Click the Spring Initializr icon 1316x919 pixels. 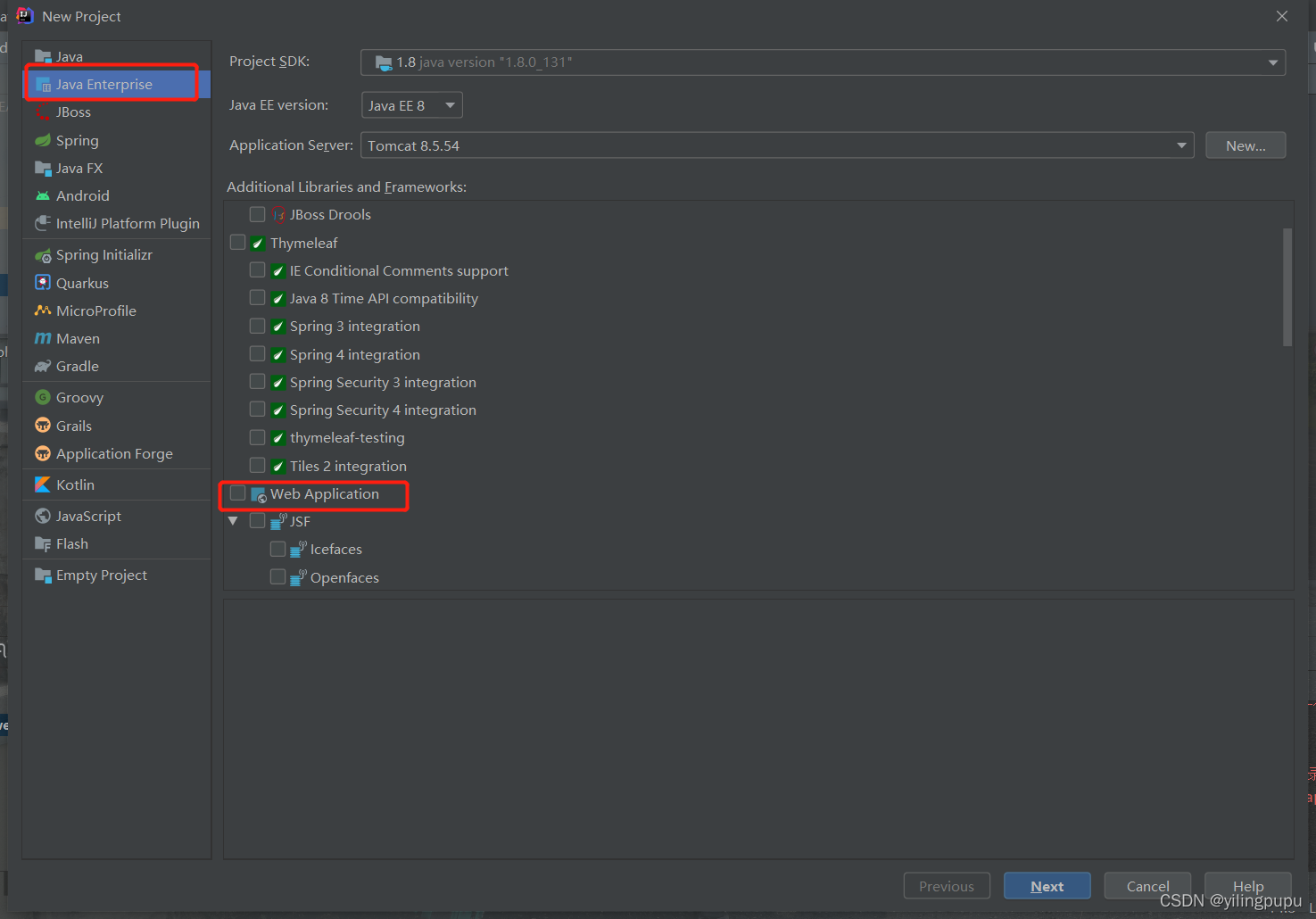point(43,255)
